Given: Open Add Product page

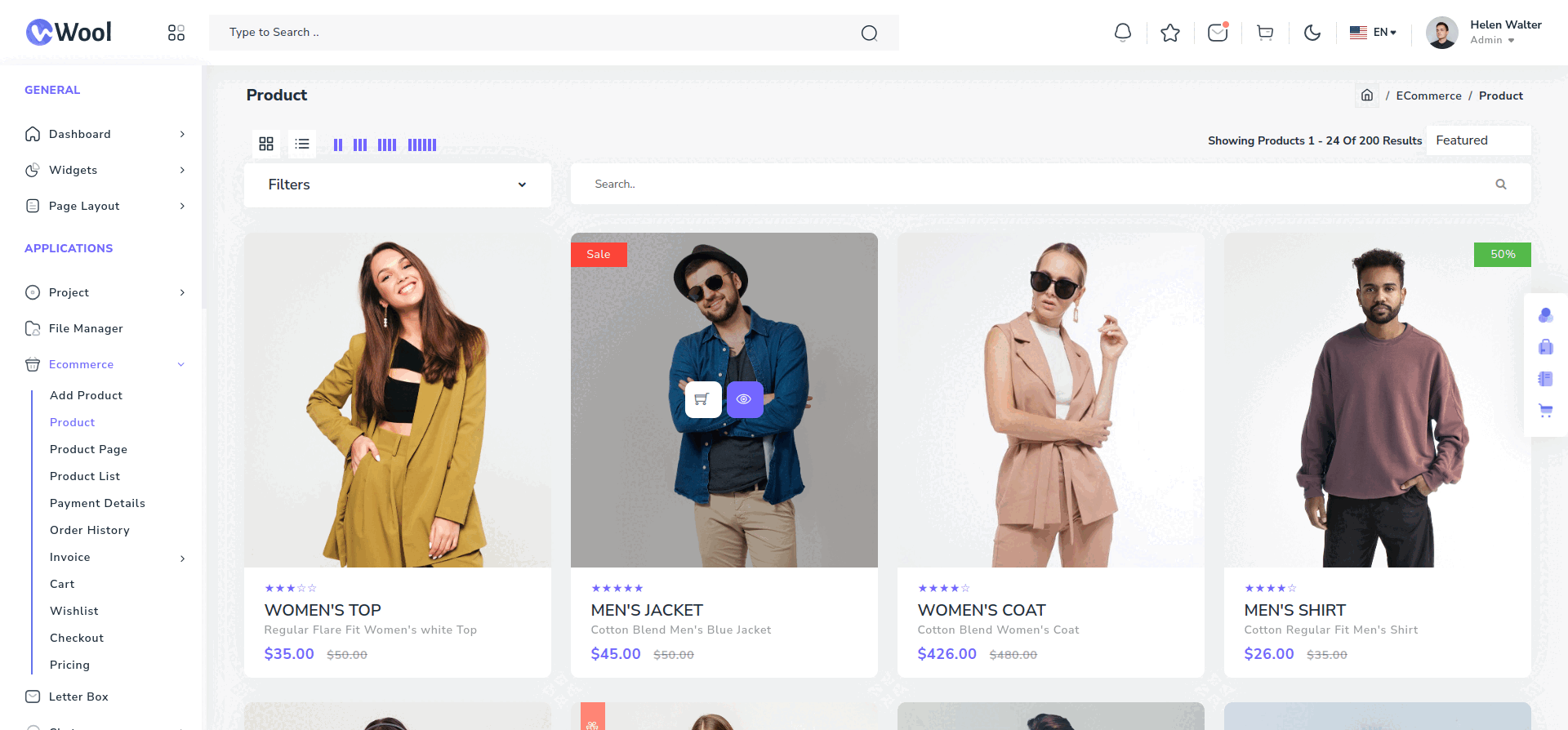Looking at the screenshot, I should (x=86, y=395).
